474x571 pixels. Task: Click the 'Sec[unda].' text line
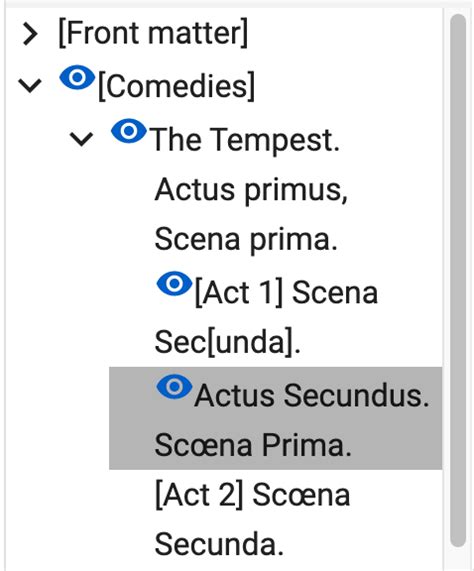[x=228, y=342]
